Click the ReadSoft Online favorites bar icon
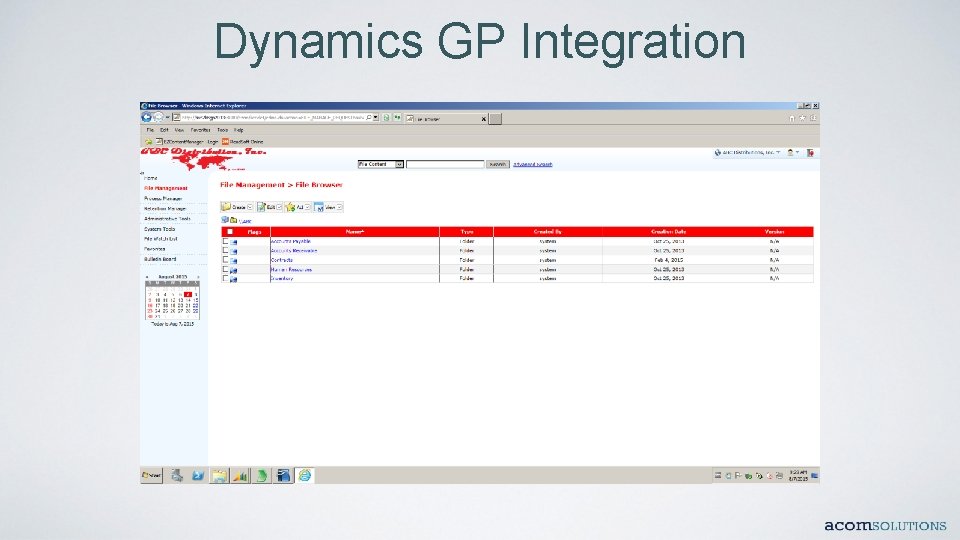The width and height of the screenshot is (960, 540). click(x=225, y=141)
